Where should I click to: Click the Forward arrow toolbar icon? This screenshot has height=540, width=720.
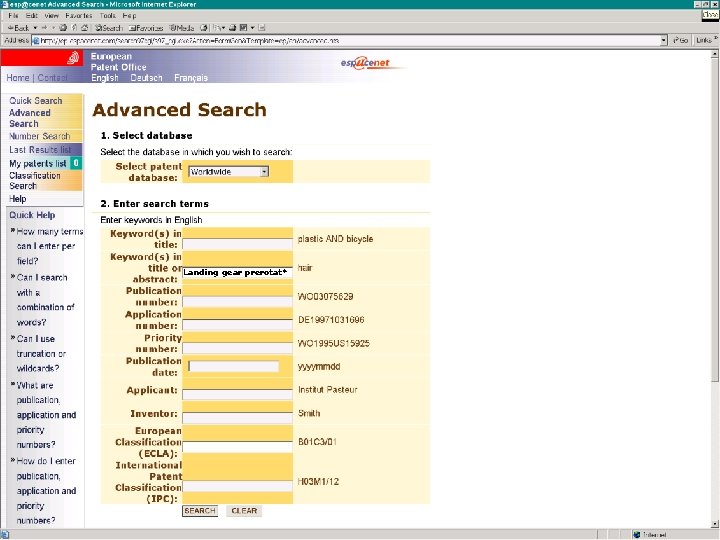tap(45, 28)
